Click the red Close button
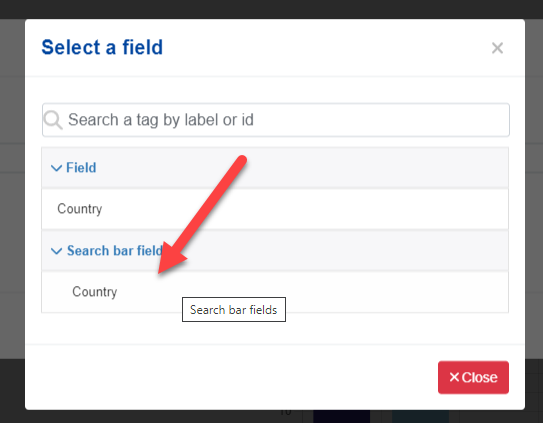 click(x=473, y=377)
